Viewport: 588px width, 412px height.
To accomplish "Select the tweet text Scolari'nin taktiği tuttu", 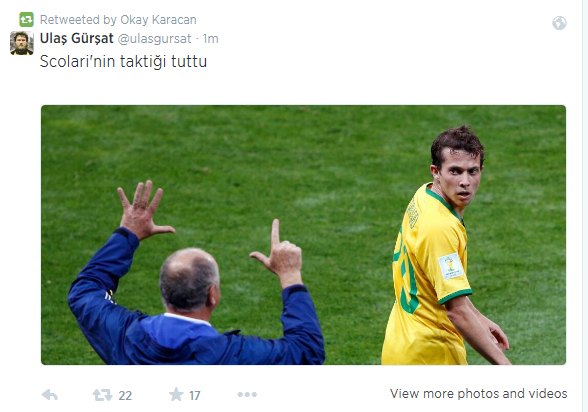I will tap(123, 61).
